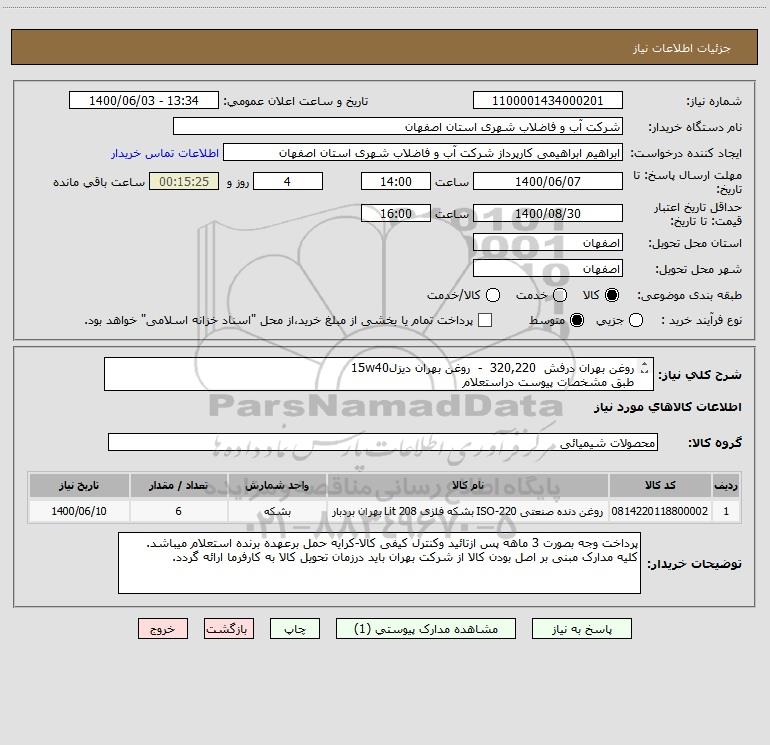Viewport: 770px width, 745px height.
Task: Open اطلاعات تماس خریدار link
Action: pyautogui.click(x=165, y=153)
